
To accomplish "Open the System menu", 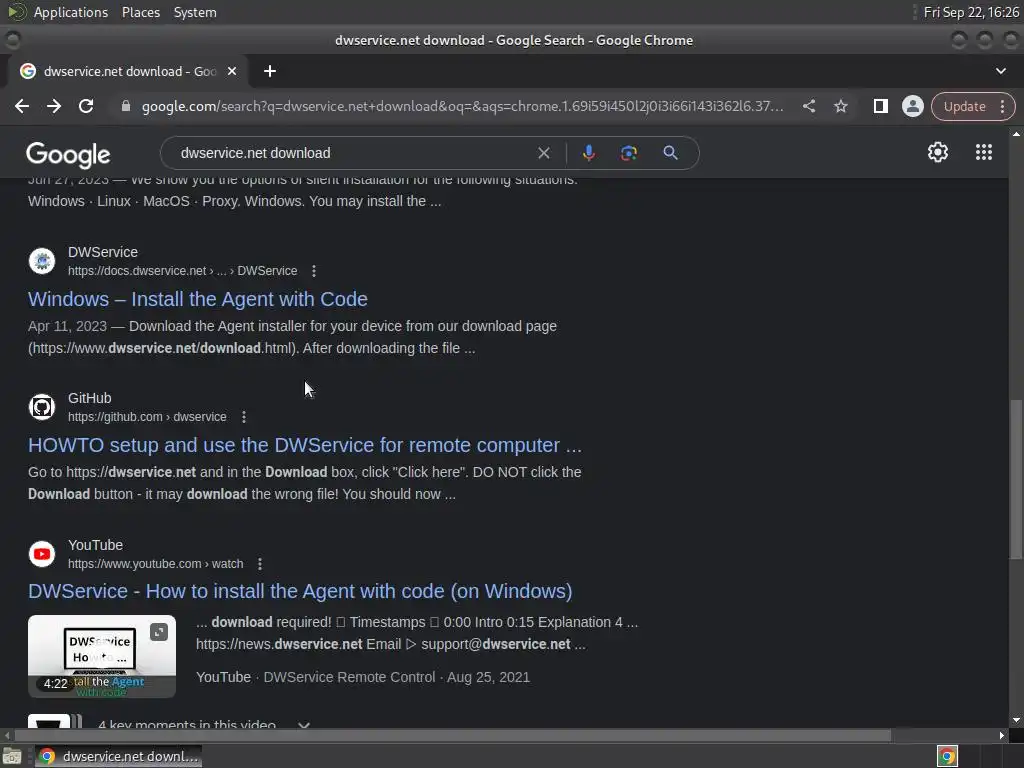I will [195, 12].
